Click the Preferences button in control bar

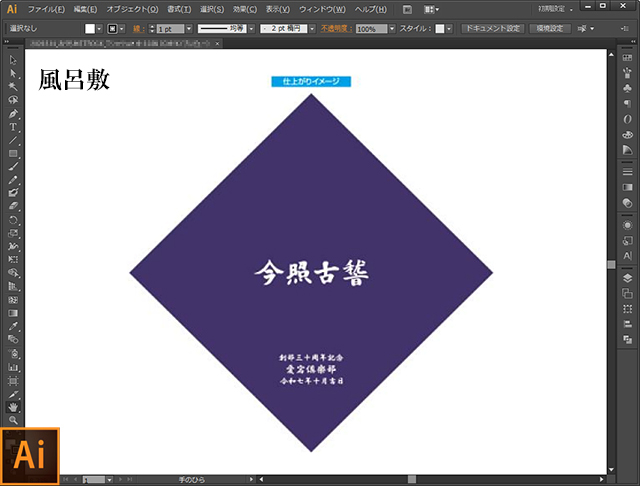point(550,29)
